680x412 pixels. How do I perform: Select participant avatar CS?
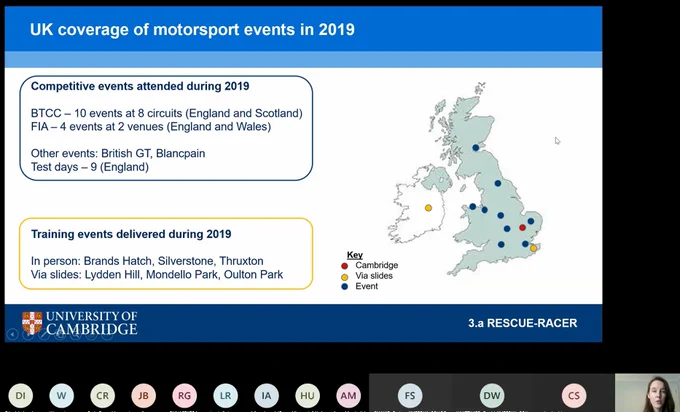tap(574, 396)
